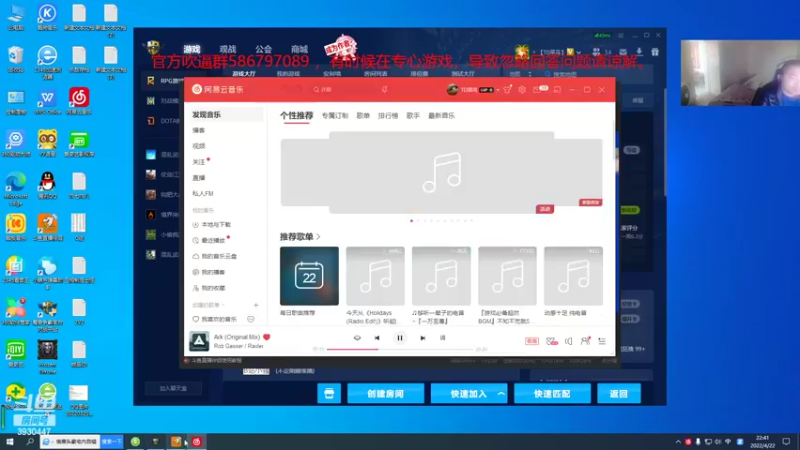Open the skin theme shirt icon
Screen dimensions: 800x450
click(x=507, y=89)
